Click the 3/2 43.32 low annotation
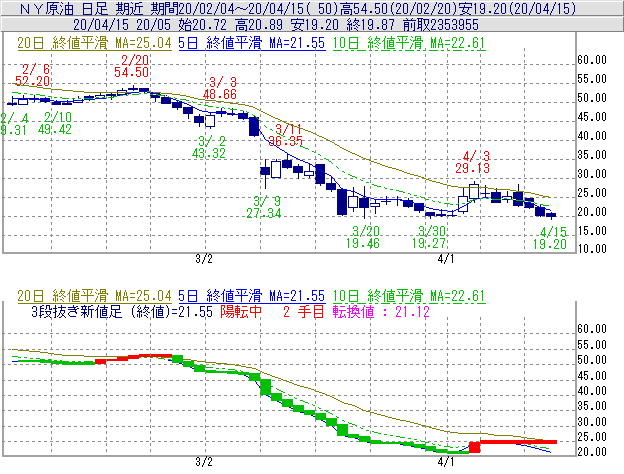The height and width of the screenshot is (474, 624). (209, 147)
